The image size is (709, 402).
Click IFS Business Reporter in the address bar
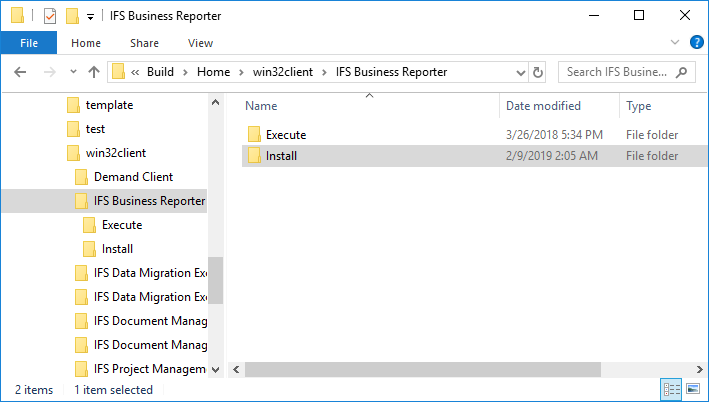pyautogui.click(x=391, y=72)
